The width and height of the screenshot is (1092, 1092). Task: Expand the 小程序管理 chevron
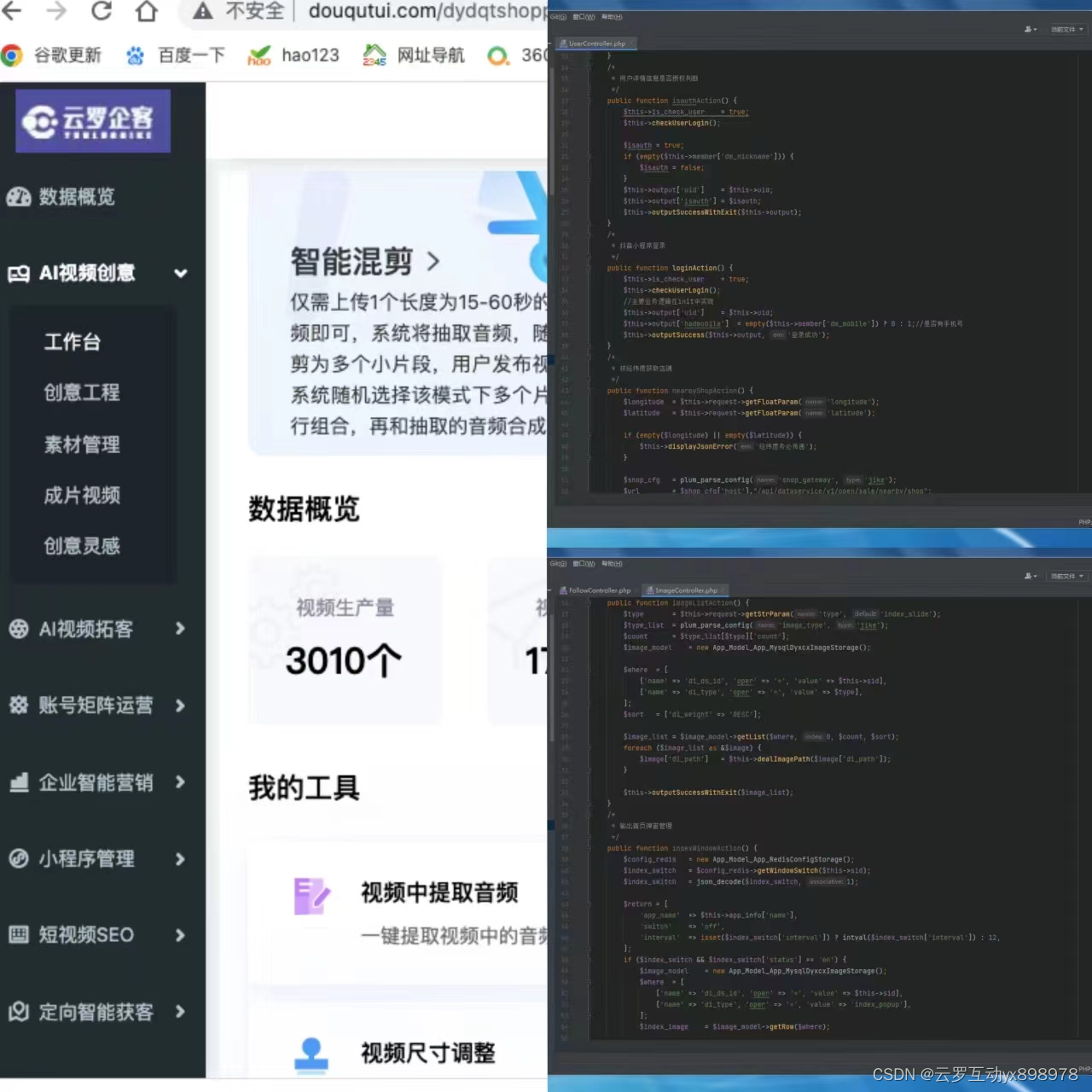(x=180, y=859)
